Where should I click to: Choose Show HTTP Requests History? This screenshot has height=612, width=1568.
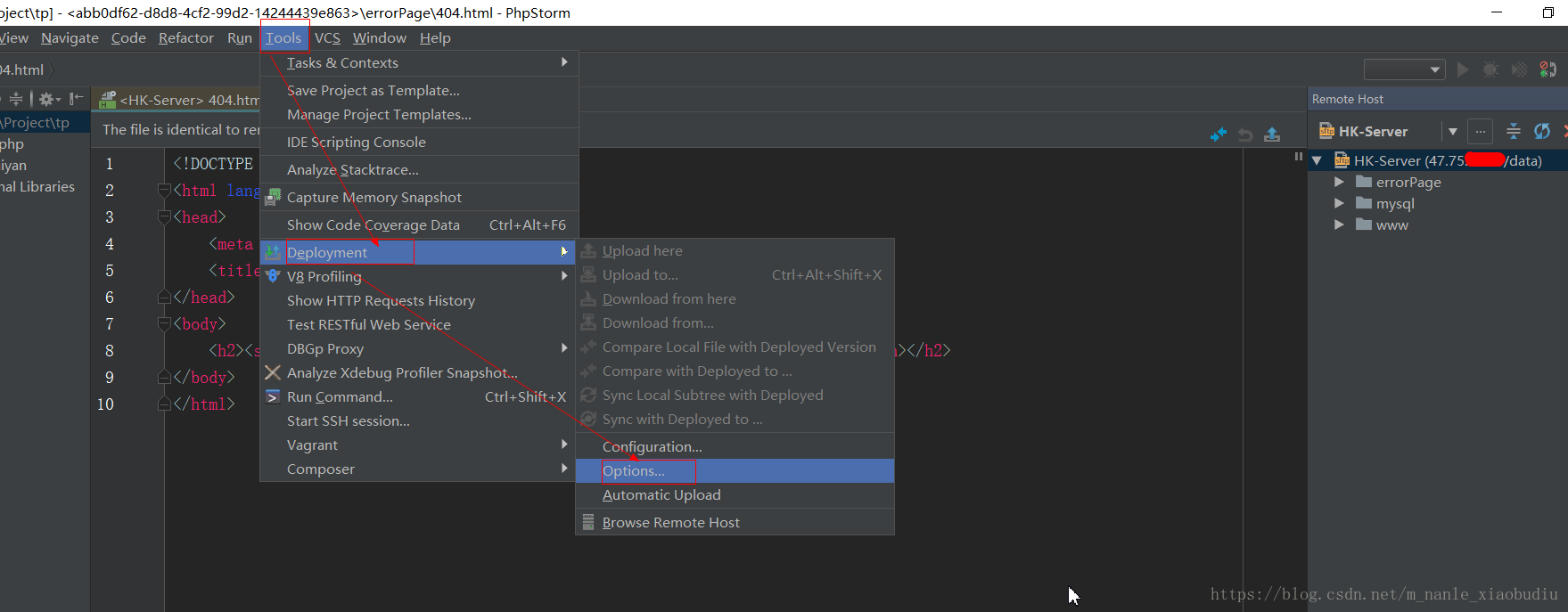pos(419,300)
